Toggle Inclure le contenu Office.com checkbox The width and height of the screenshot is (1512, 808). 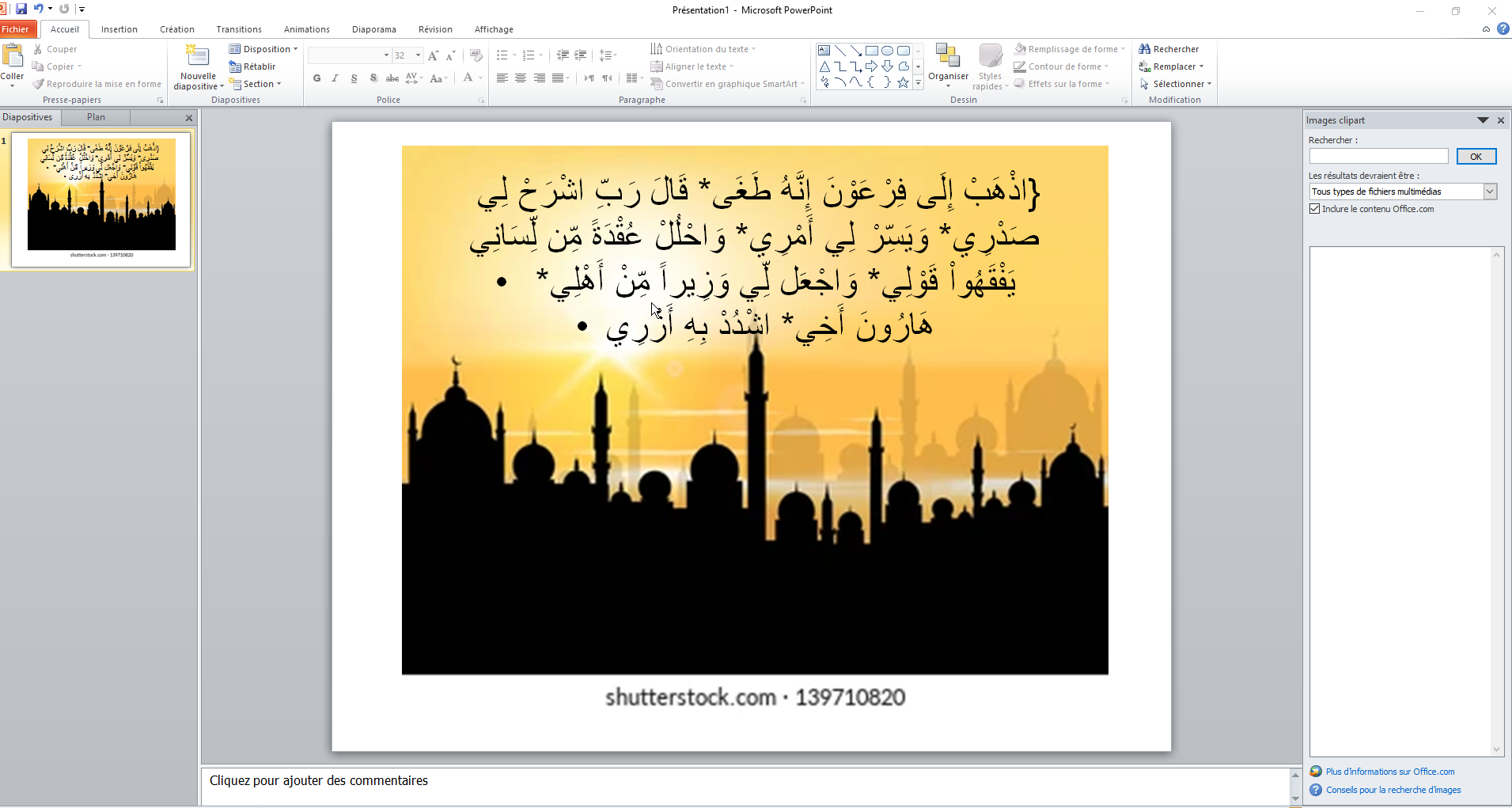(1315, 209)
